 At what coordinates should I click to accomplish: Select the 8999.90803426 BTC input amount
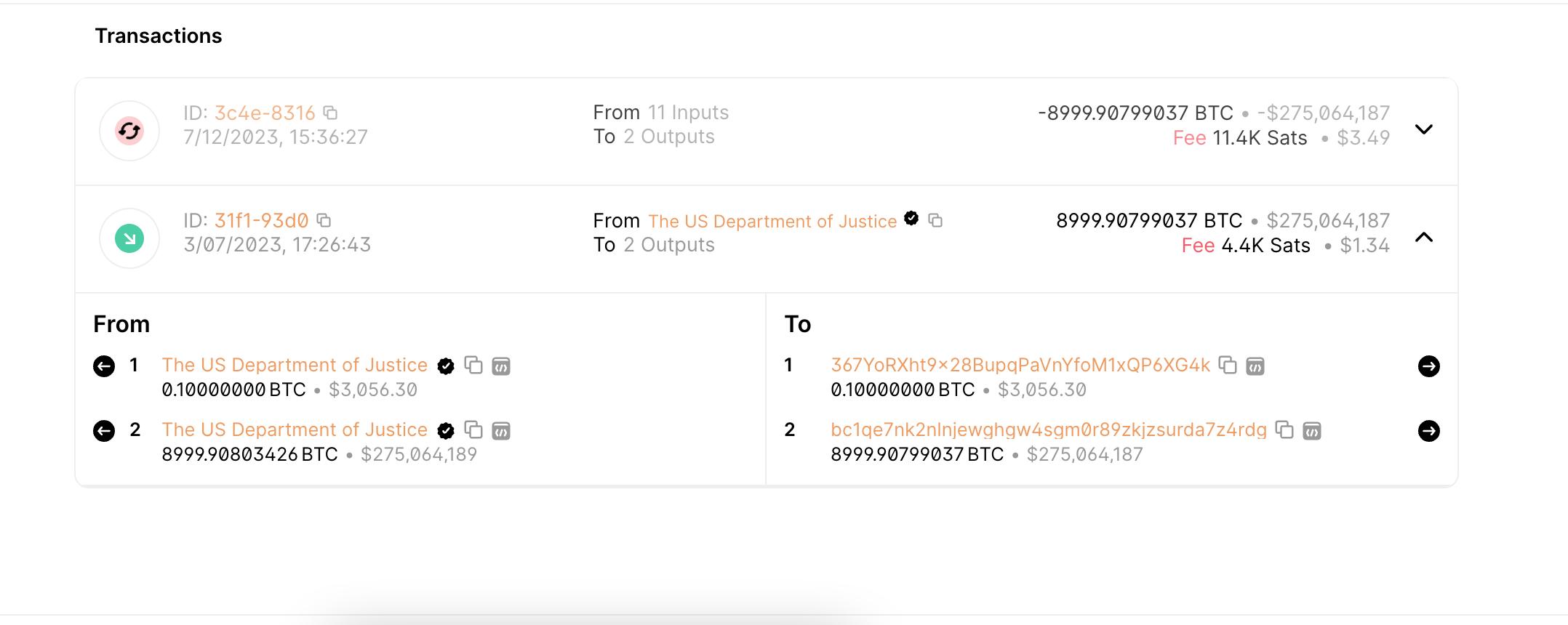(249, 453)
